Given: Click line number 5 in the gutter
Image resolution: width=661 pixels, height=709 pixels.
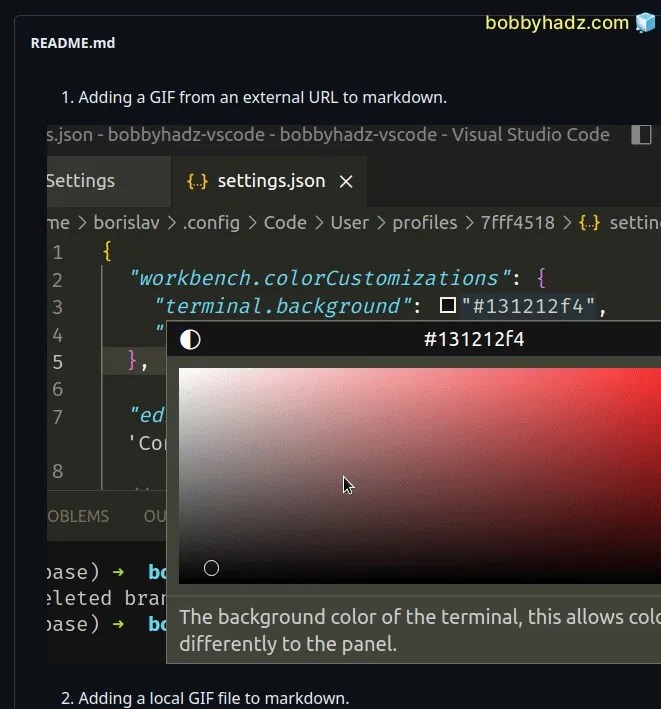Looking at the screenshot, I should pyautogui.click(x=57, y=362).
